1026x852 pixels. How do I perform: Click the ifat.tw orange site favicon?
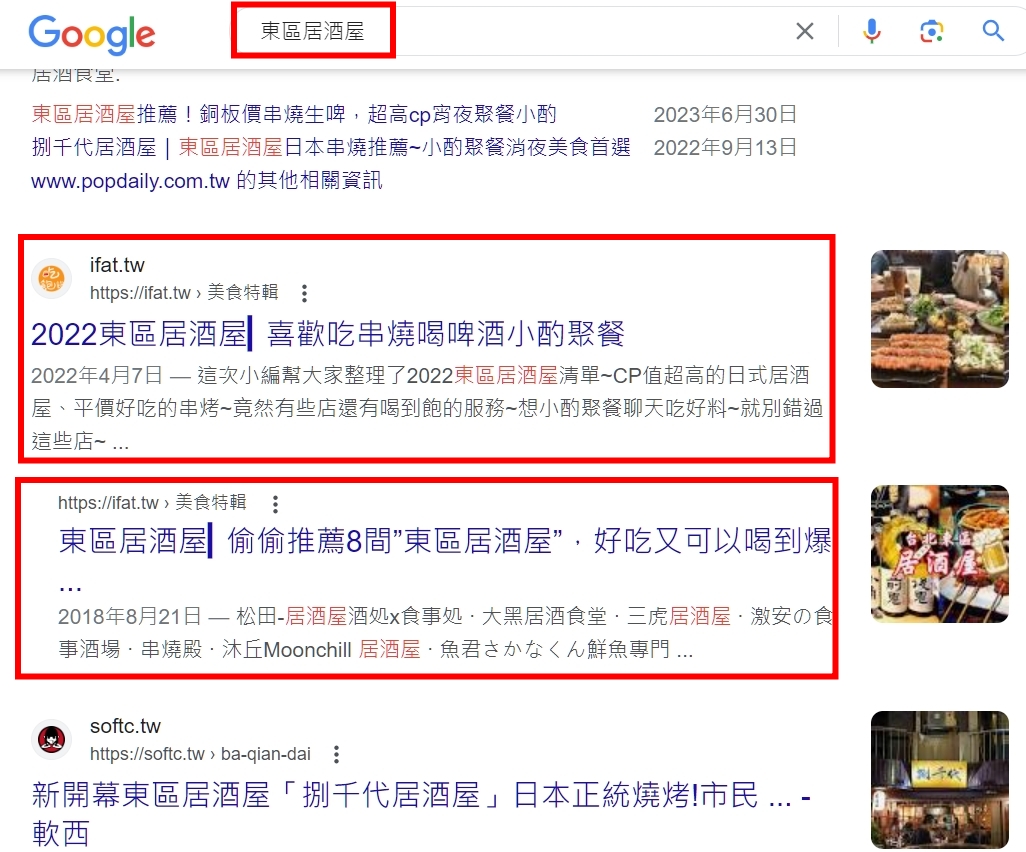pyautogui.click(x=52, y=278)
